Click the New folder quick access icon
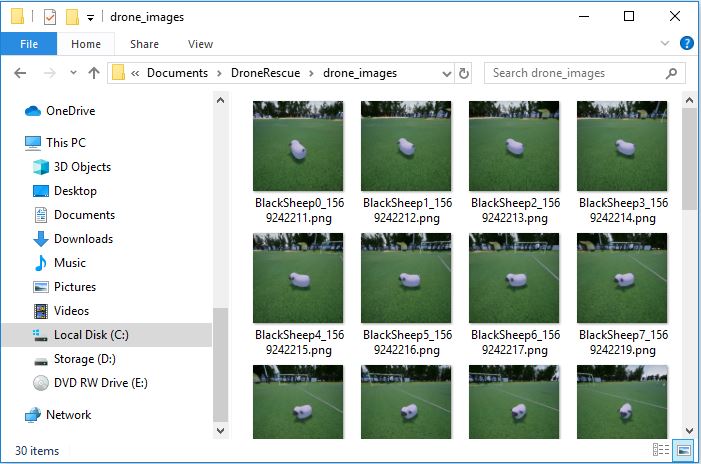The width and height of the screenshot is (701, 464). (x=72, y=17)
